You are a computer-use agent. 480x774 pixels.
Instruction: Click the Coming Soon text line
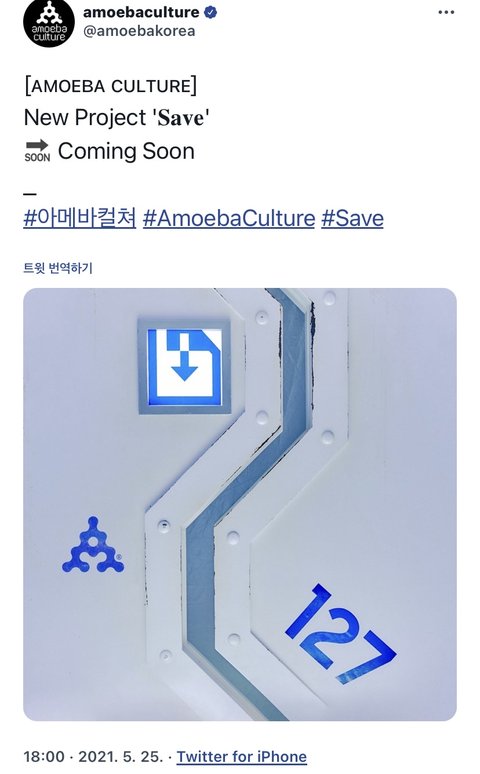click(x=126, y=151)
